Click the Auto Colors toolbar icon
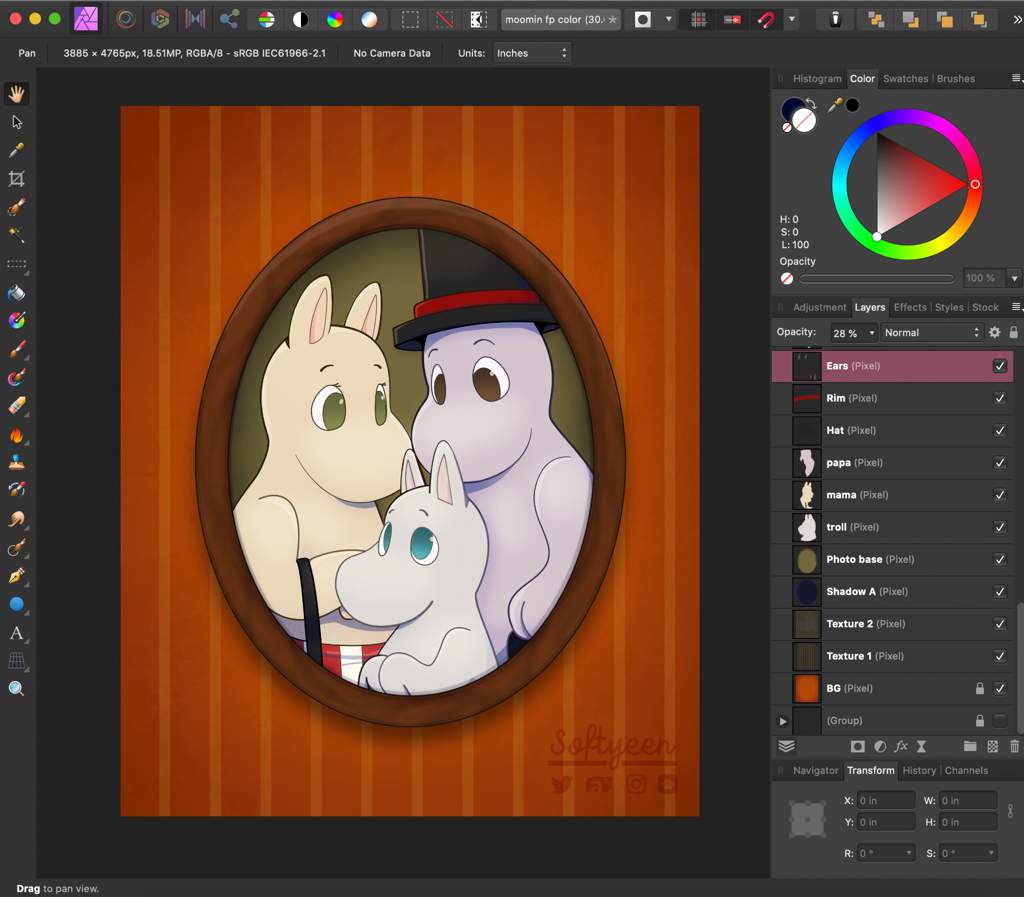 point(335,20)
